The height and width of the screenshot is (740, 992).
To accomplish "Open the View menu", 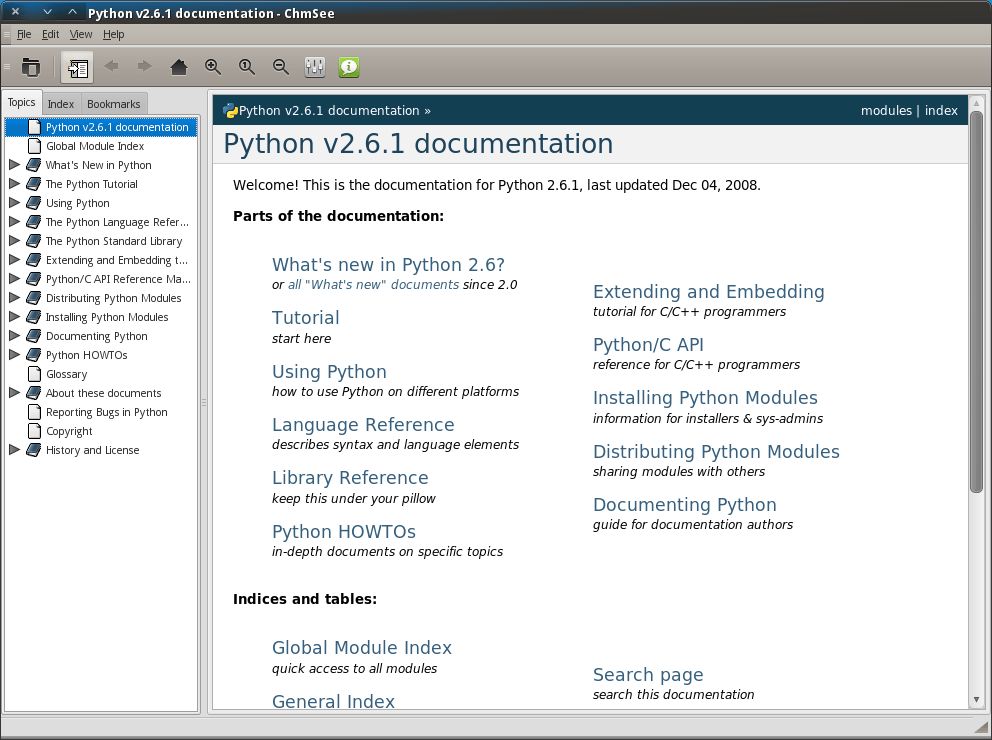I will pos(80,33).
